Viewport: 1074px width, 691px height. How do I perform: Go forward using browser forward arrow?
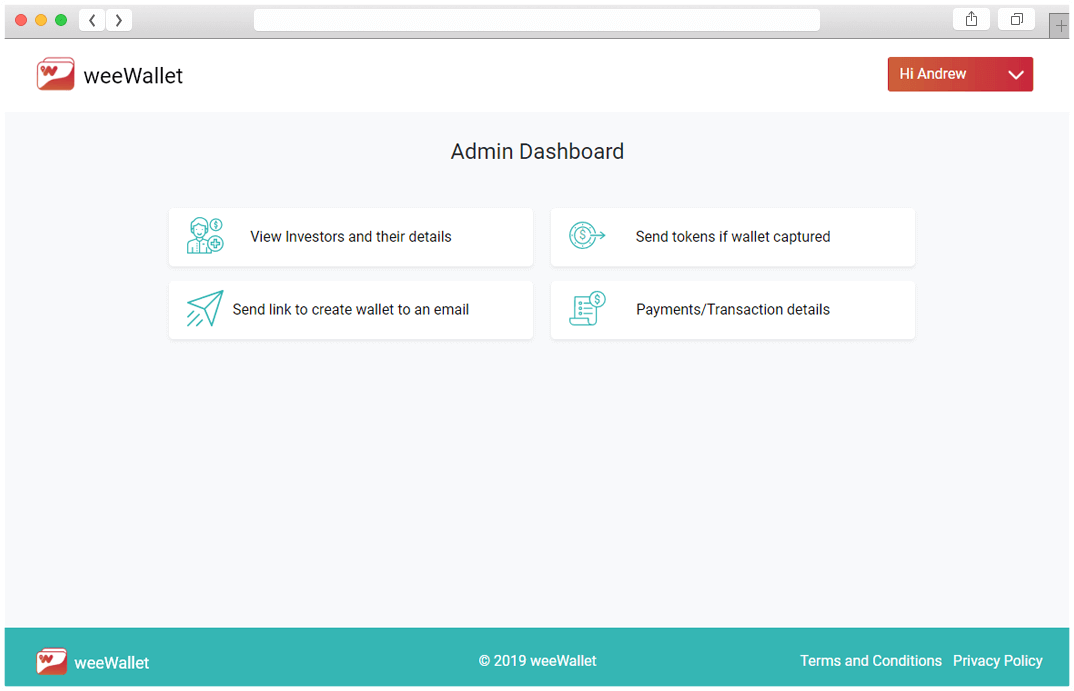click(x=119, y=20)
